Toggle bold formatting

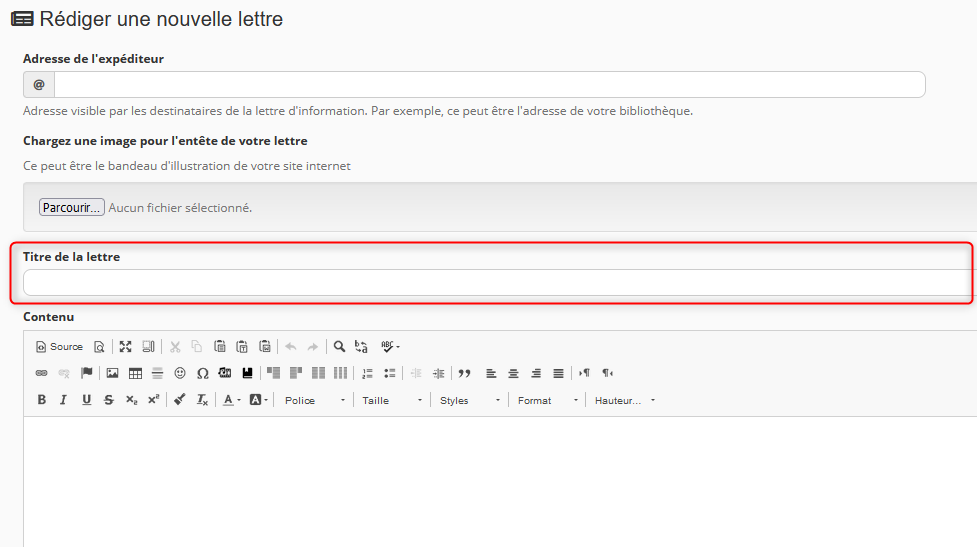coord(42,400)
